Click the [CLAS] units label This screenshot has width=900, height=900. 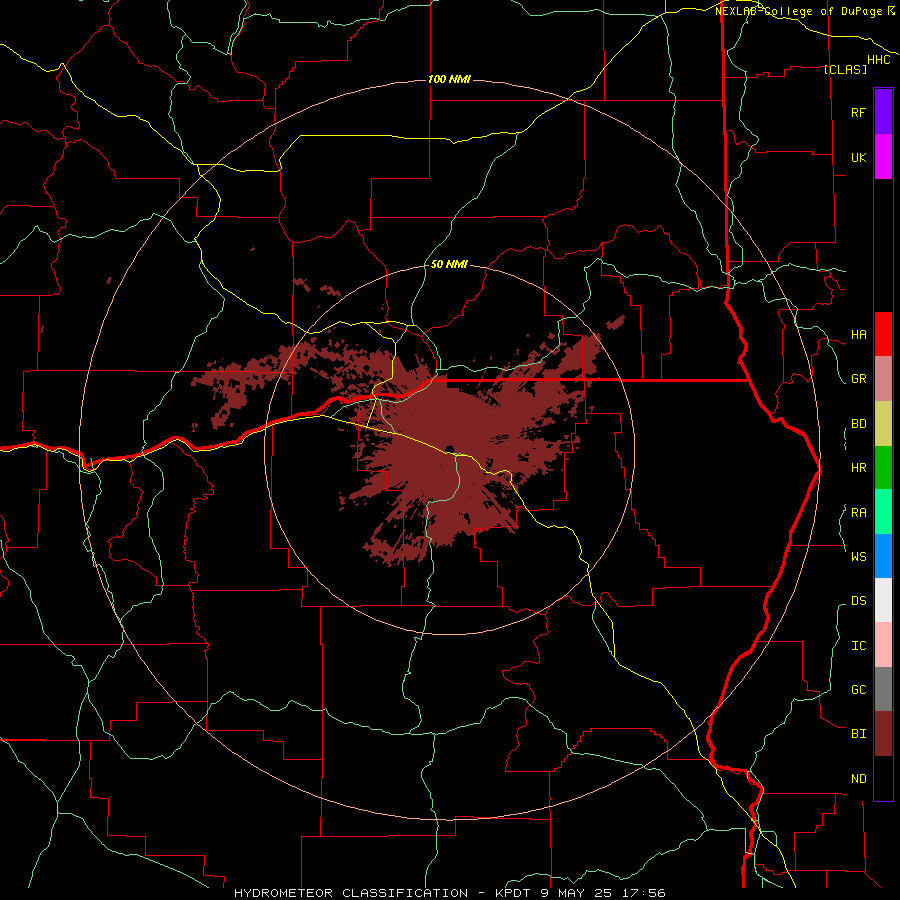click(x=845, y=69)
